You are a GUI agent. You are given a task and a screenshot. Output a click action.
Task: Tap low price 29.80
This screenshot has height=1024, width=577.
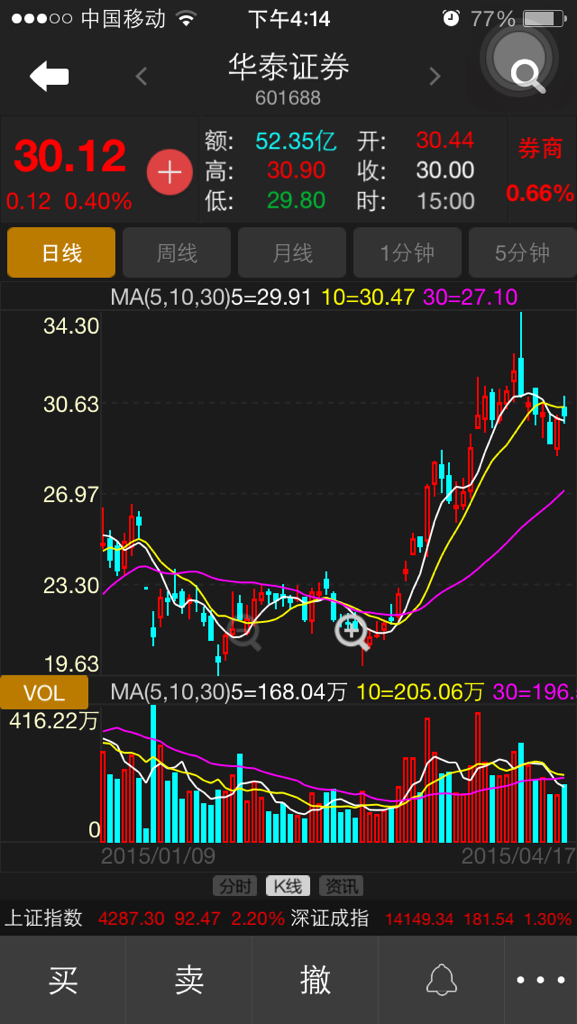point(296,200)
